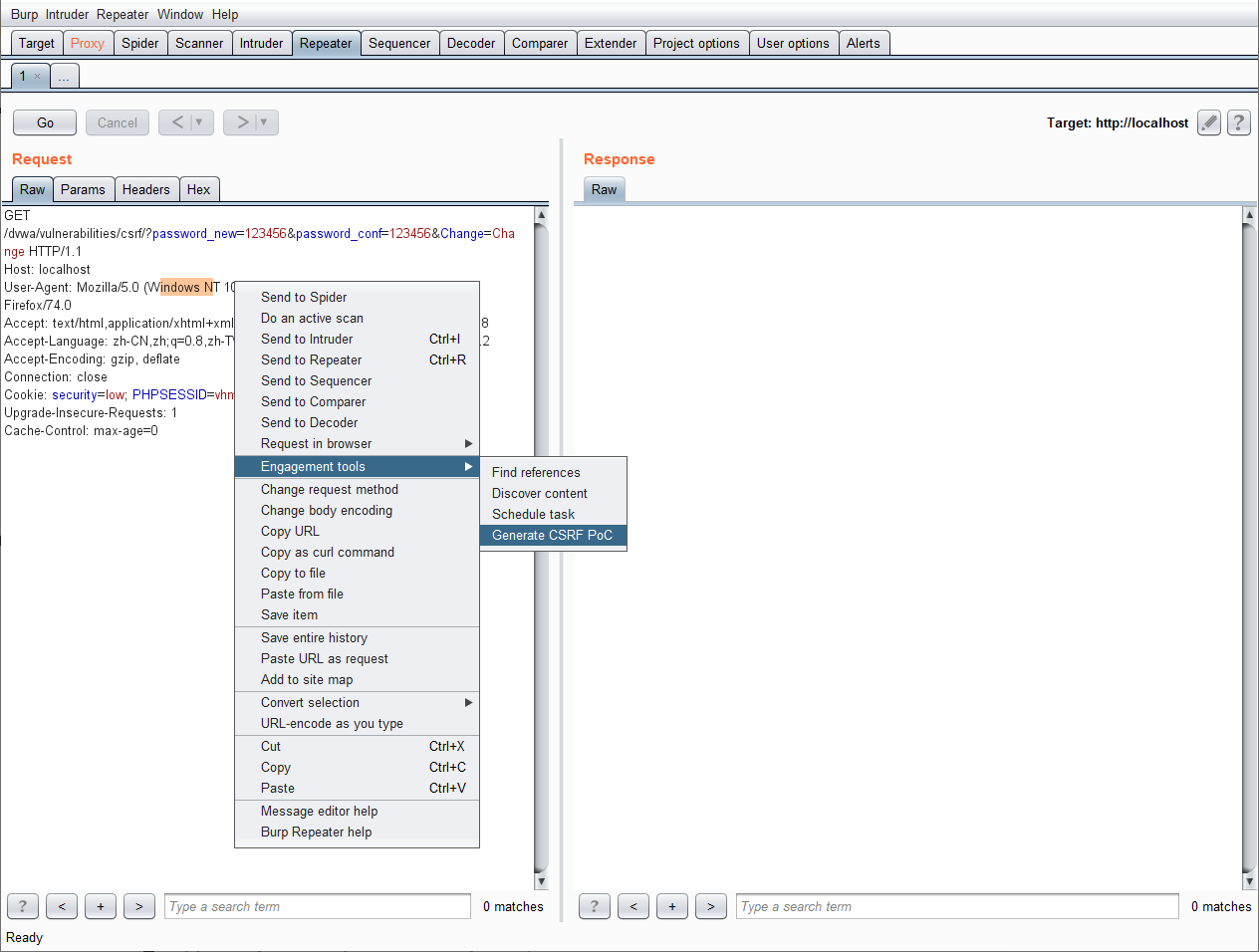Open the forward history dropdown arrow
Viewport: 1259px width, 952px height.
pos(265,122)
